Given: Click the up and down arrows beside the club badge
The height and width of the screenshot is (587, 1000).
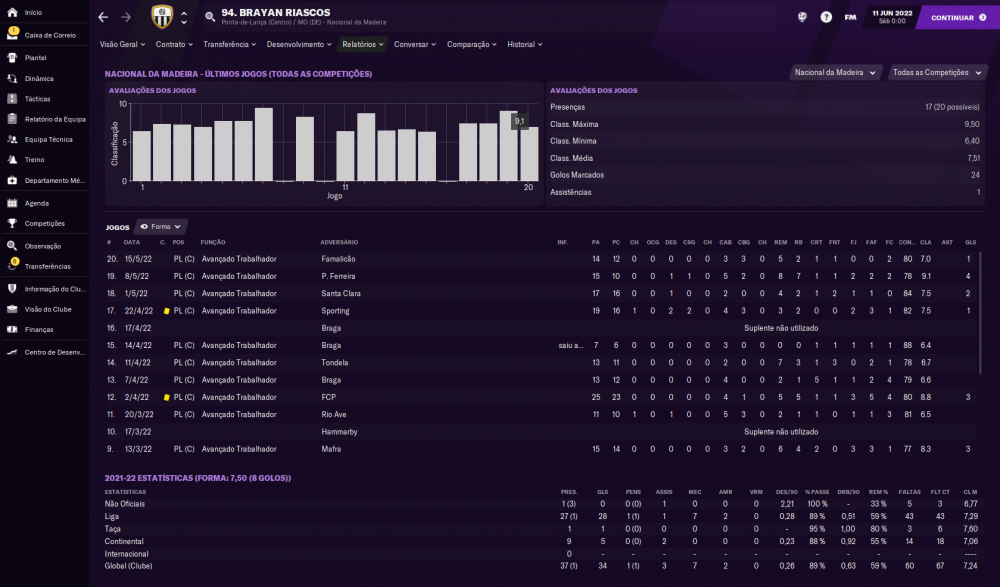Looking at the screenshot, I should 184,17.
